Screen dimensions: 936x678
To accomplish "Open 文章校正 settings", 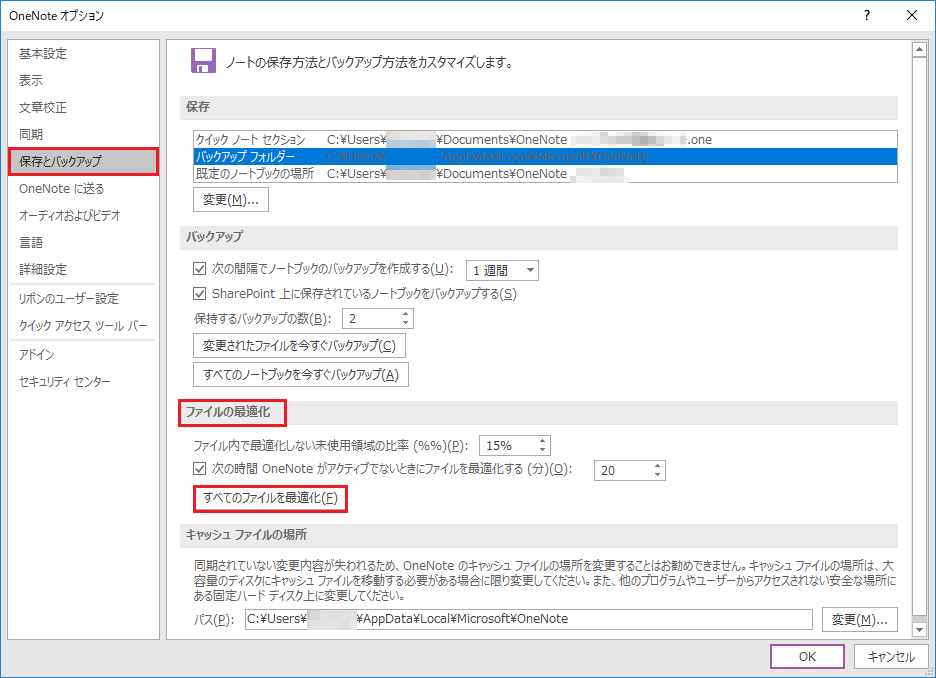I will coord(43,107).
